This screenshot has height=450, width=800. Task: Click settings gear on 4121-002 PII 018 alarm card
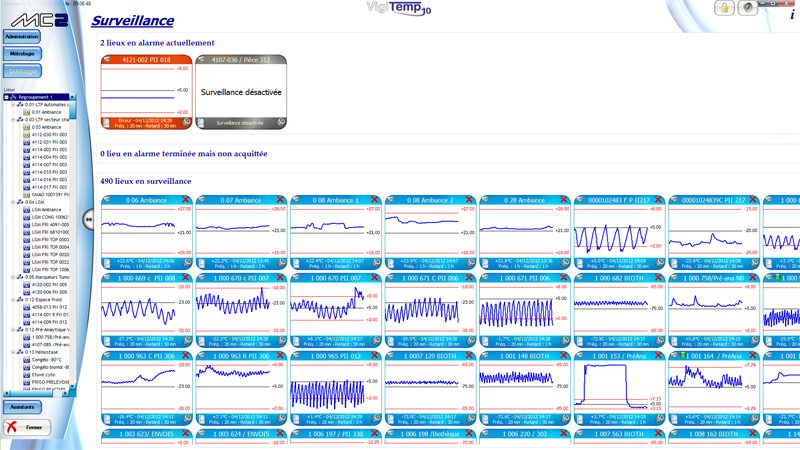187,122
